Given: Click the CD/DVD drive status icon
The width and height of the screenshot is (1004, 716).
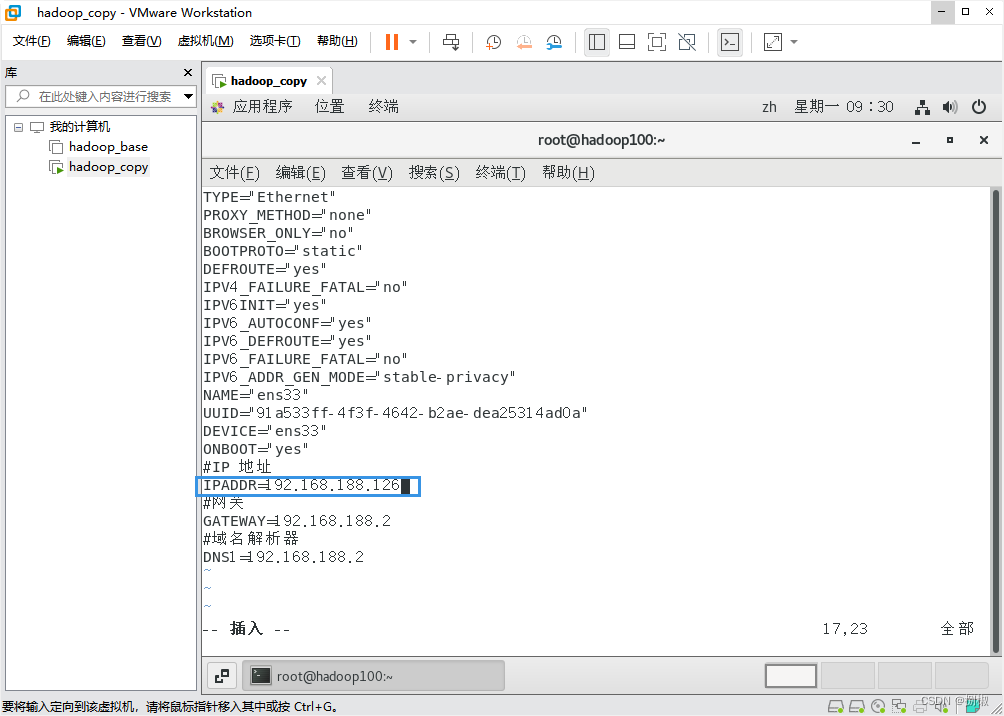Looking at the screenshot, I should 877,704.
